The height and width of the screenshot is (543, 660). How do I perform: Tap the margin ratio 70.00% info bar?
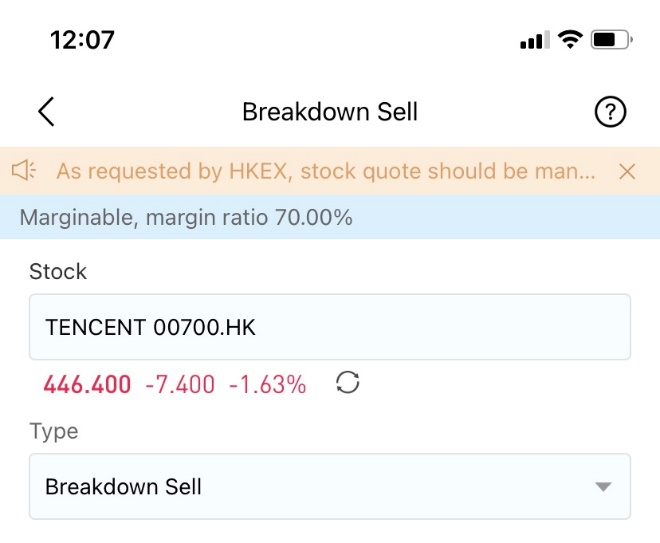pyautogui.click(x=330, y=217)
